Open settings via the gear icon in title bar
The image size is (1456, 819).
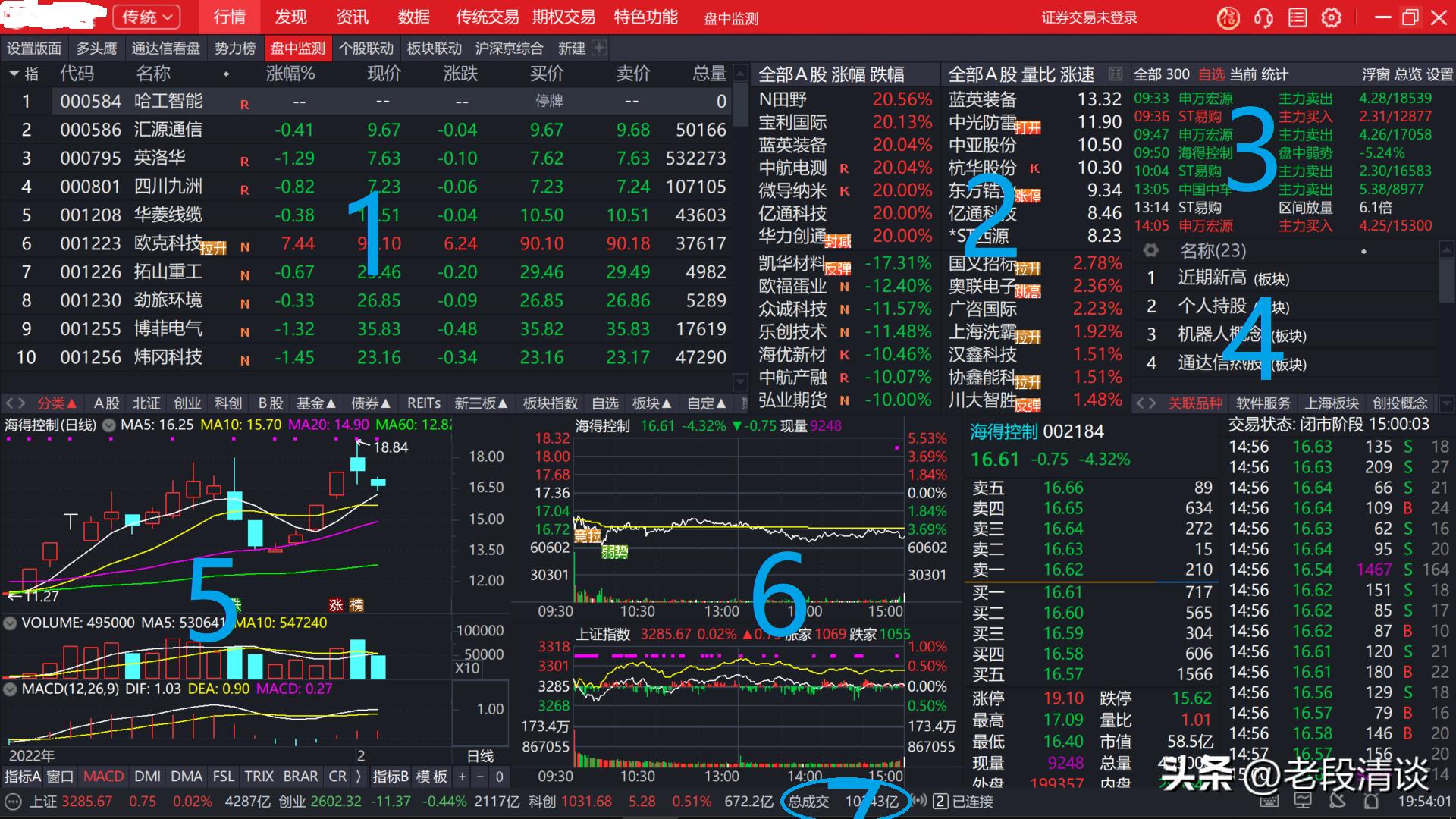pyautogui.click(x=1331, y=17)
